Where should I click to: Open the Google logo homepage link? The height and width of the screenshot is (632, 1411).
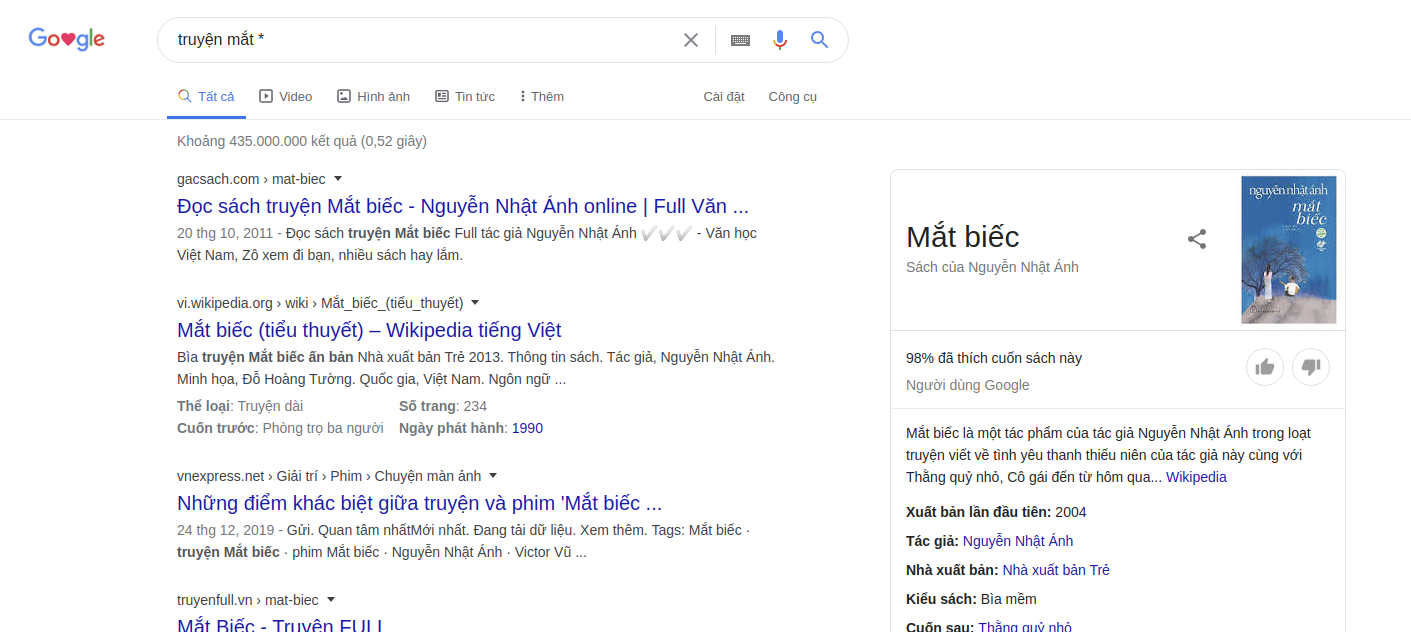click(x=67, y=39)
